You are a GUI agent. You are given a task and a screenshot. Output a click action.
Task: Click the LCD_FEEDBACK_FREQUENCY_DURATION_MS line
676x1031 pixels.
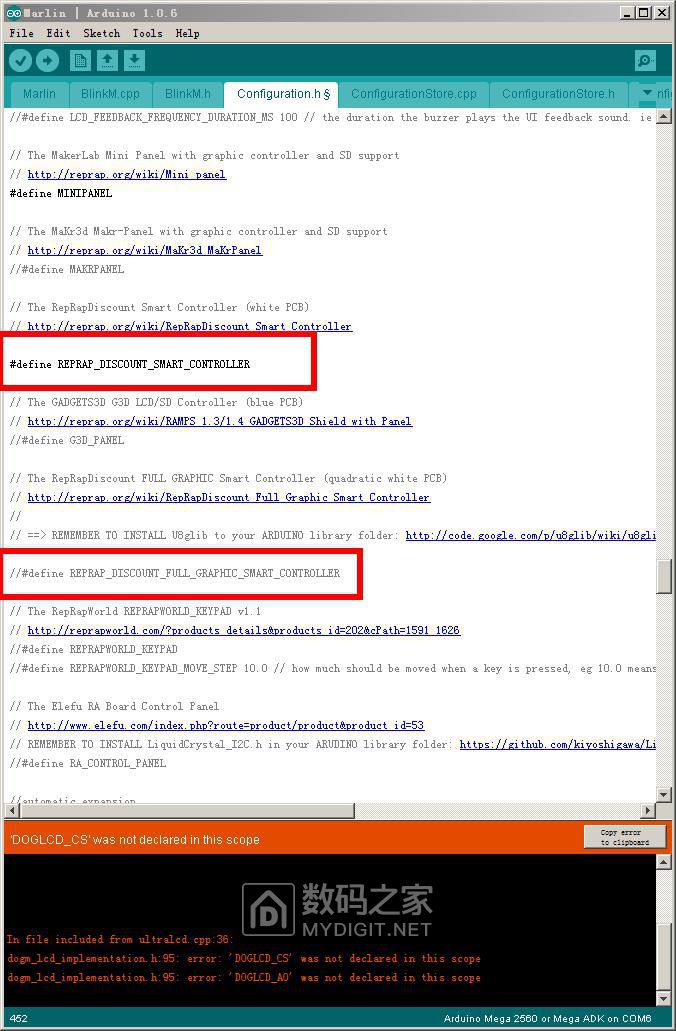tap(331, 118)
